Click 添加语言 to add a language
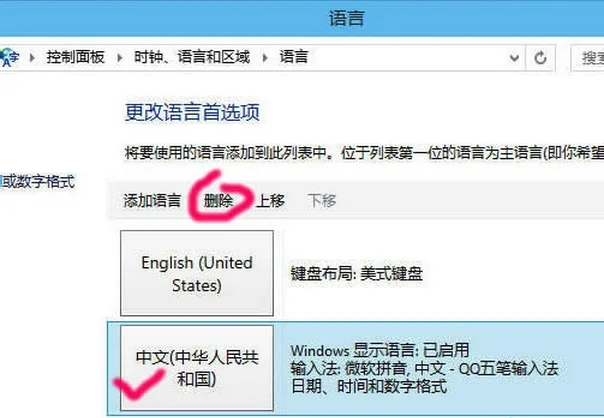 [152, 201]
